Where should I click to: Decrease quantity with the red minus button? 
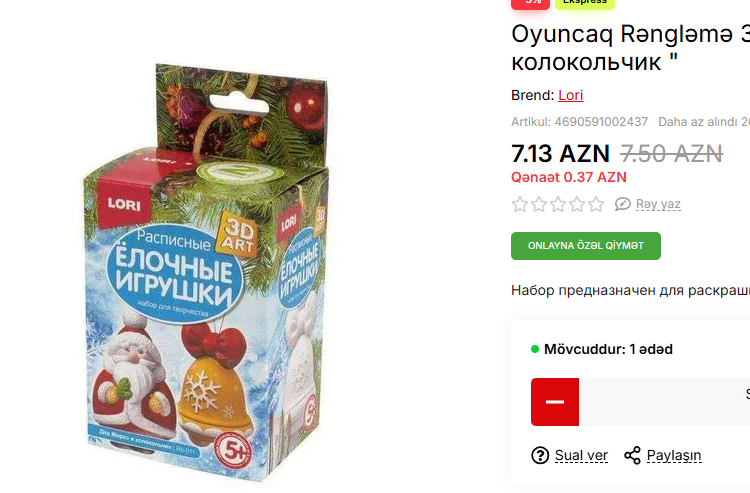(555, 402)
